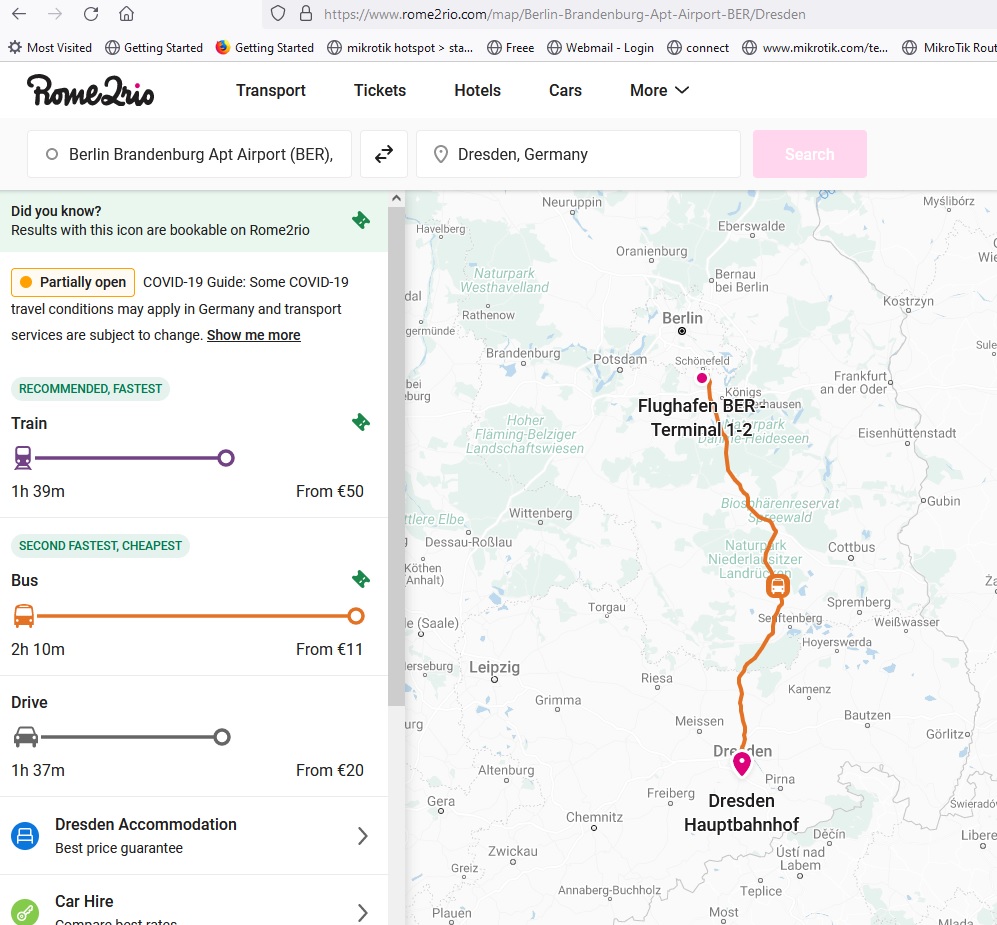The image size is (997, 925).
Task: Click the Train price From €50
Action: pyautogui.click(x=330, y=491)
